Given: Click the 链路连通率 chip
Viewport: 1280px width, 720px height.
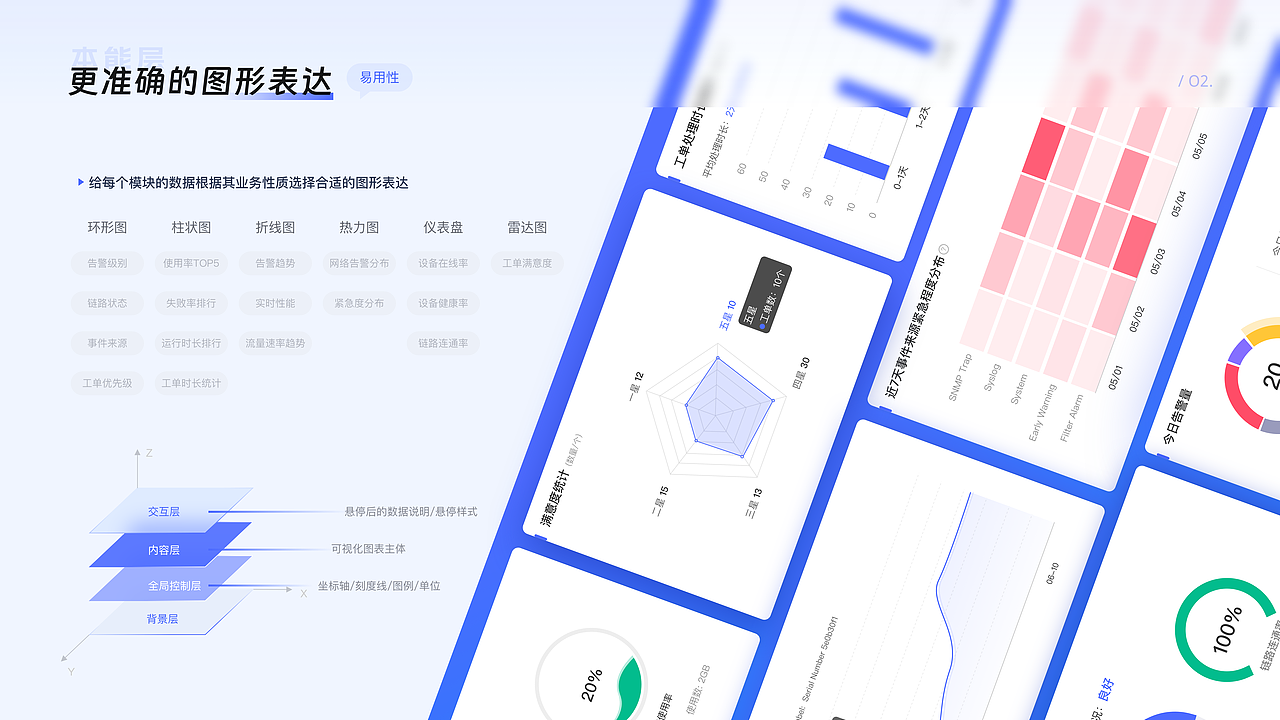Looking at the screenshot, I should 443,343.
